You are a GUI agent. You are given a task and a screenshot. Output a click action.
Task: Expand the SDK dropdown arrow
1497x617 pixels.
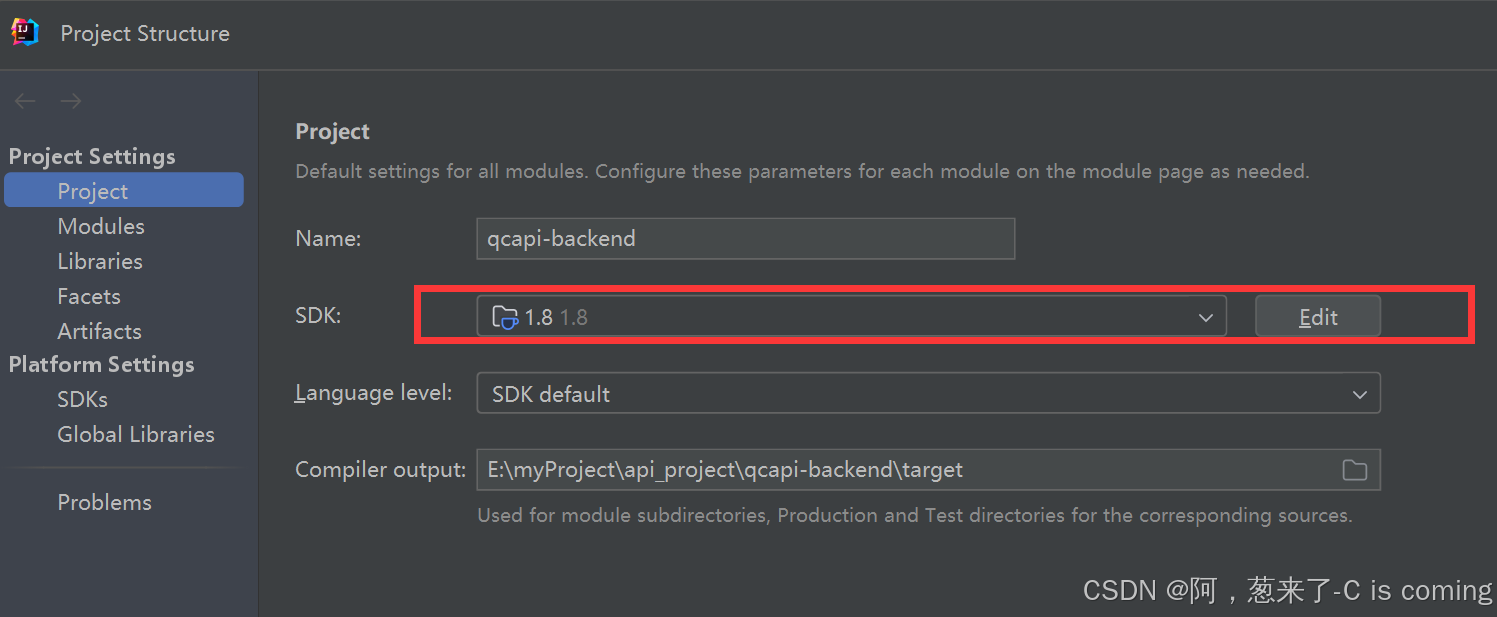coord(1205,318)
